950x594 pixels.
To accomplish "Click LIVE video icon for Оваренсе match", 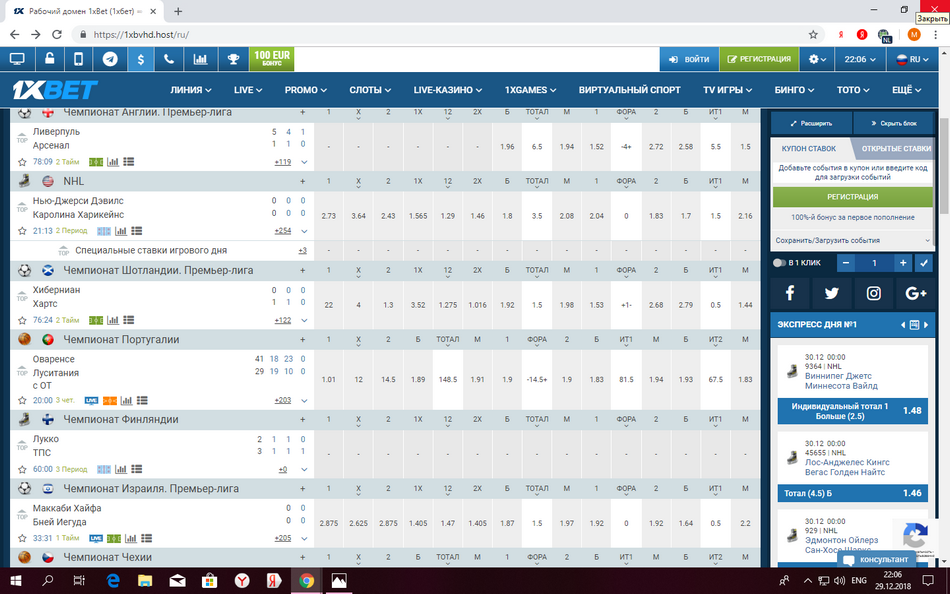I will (x=91, y=401).
